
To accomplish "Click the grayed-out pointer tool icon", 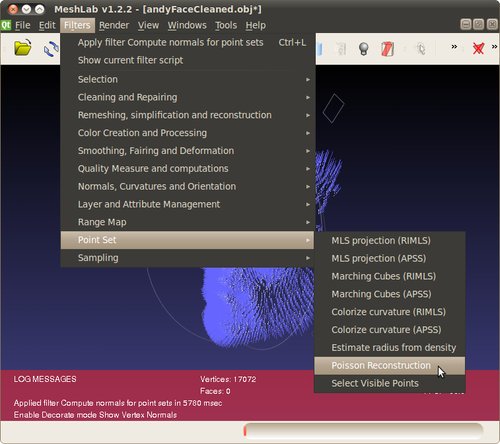I will click(421, 49).
